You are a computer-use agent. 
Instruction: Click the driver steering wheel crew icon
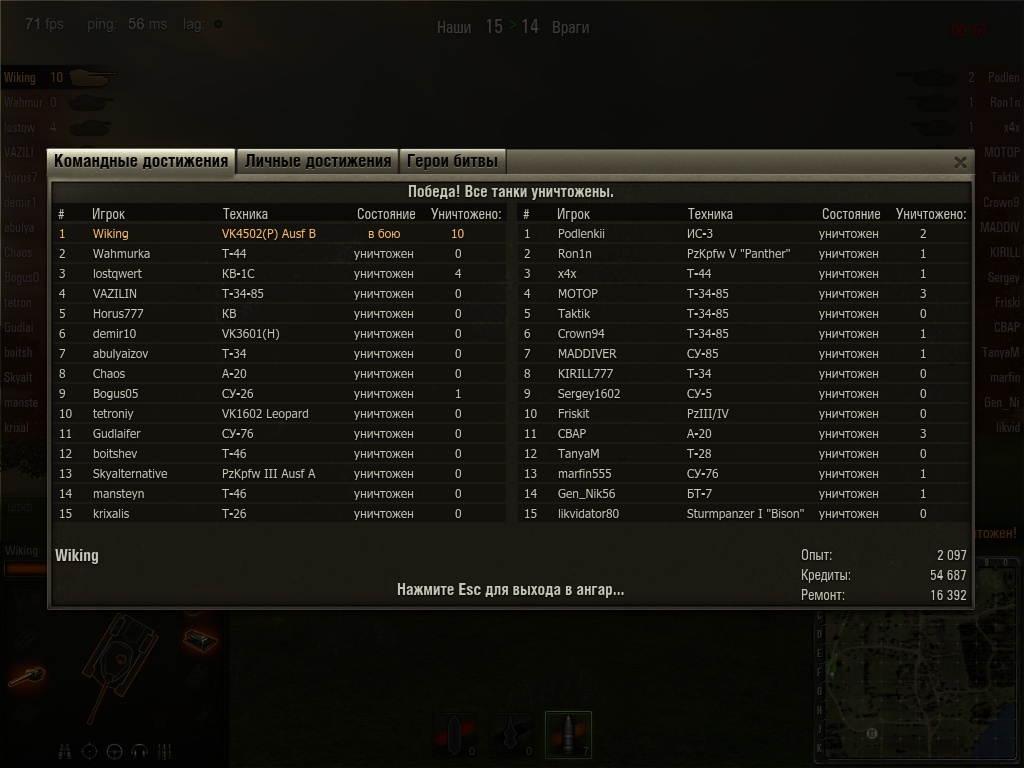click(x=114, y=752)
